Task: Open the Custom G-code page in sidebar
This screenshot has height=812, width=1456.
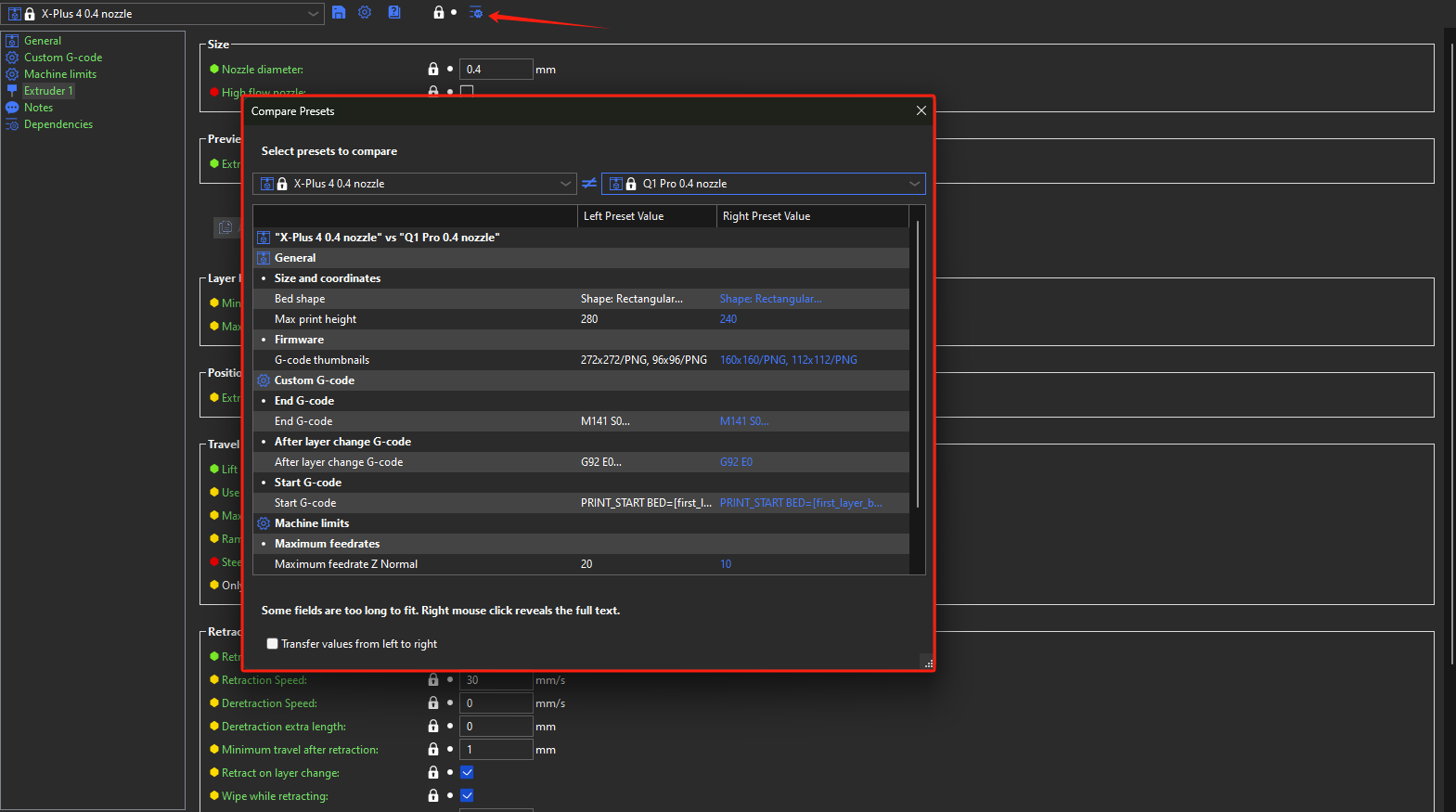Action: (63, 58)
